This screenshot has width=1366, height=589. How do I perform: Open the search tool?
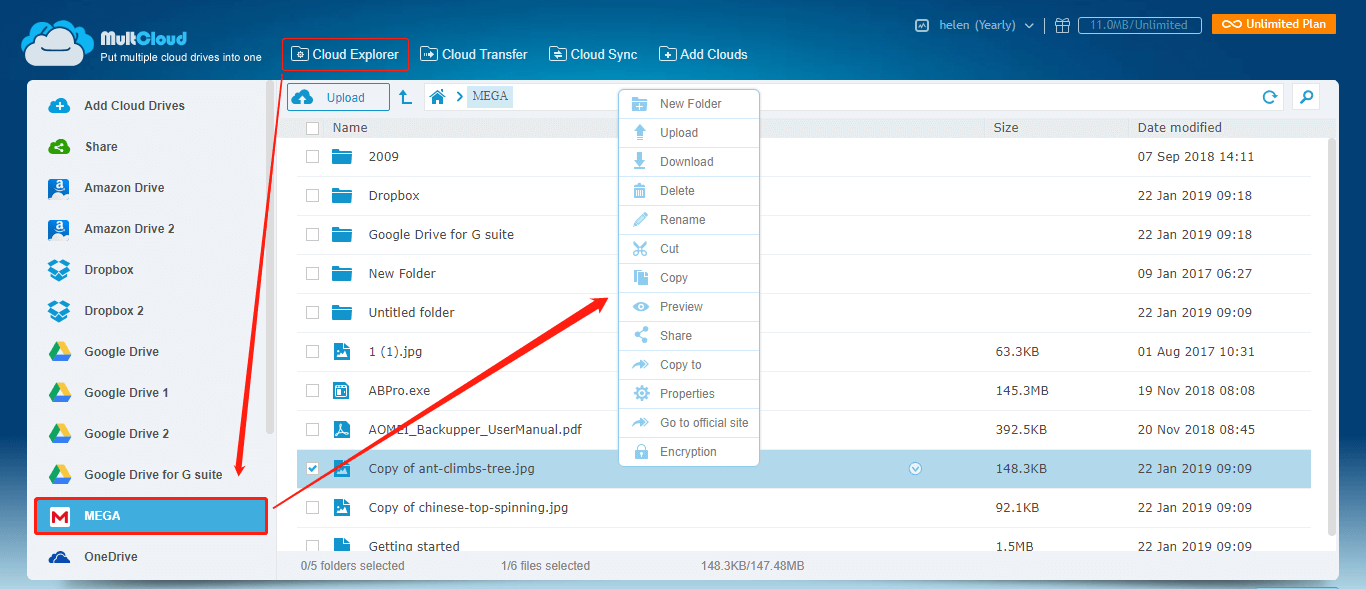[x=1306, y=97]
